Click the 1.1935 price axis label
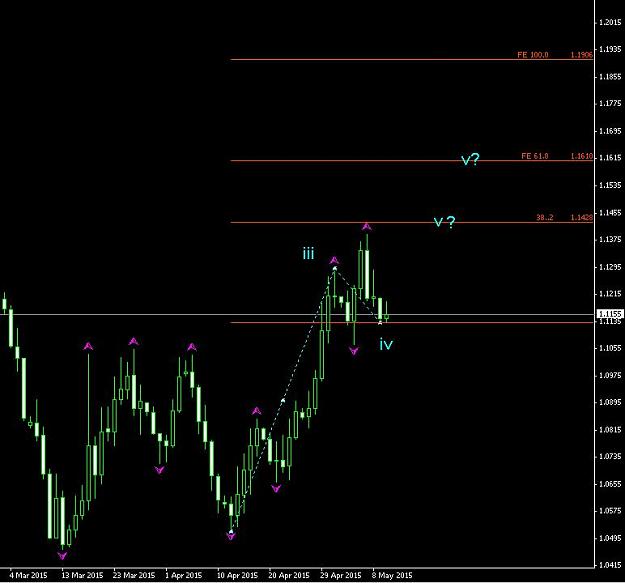Image resolution: width=625 pixels, height=583 pixels. (610, 49)
